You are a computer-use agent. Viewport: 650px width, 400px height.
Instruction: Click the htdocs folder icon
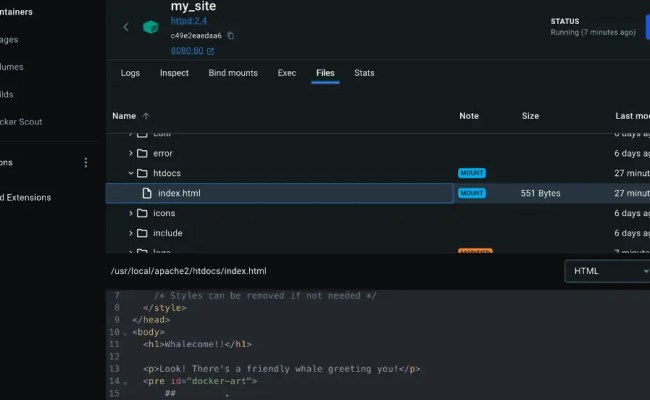click(142, 173)
